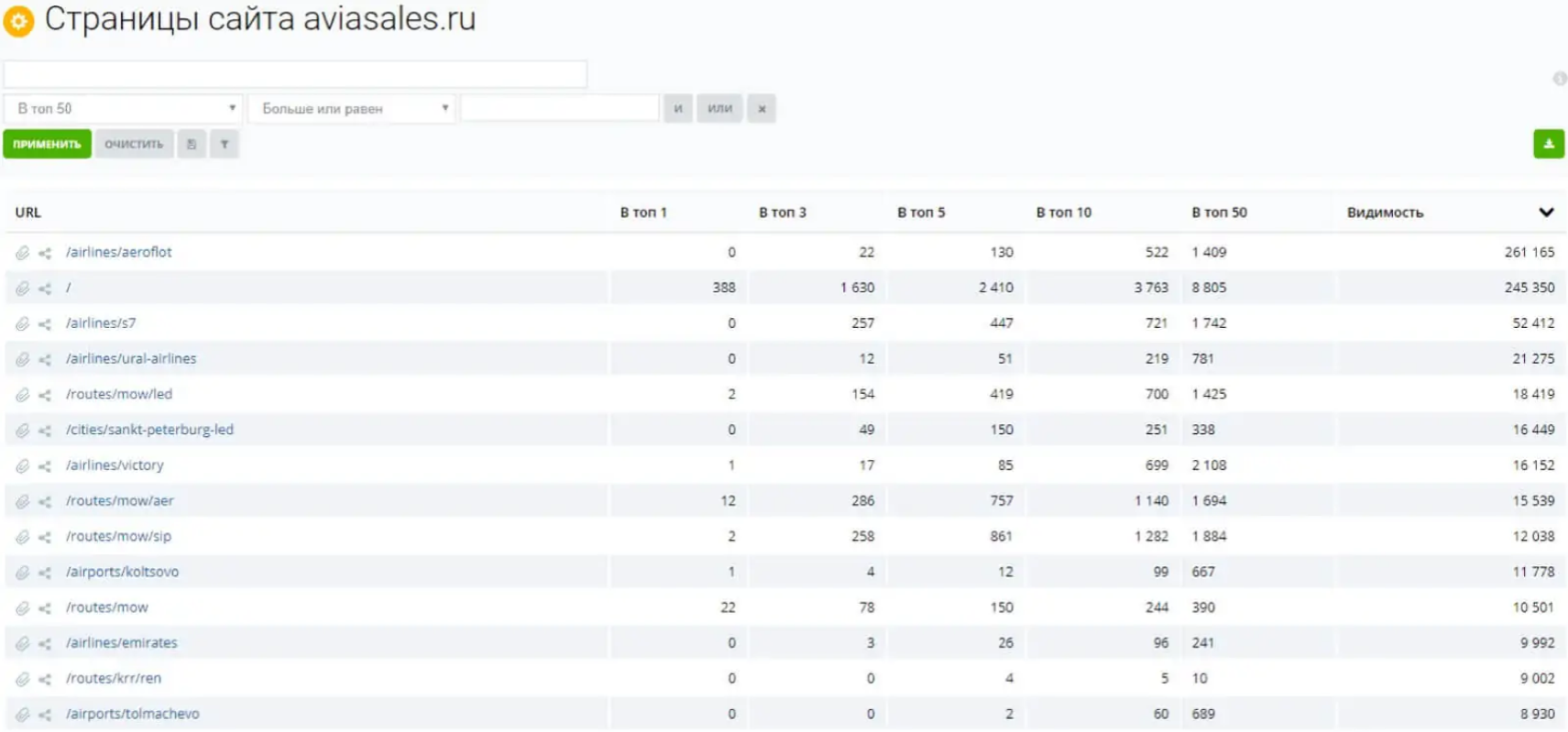Click the "и" condition button
Screen dimensions: 1568x732
click(678, 108)
